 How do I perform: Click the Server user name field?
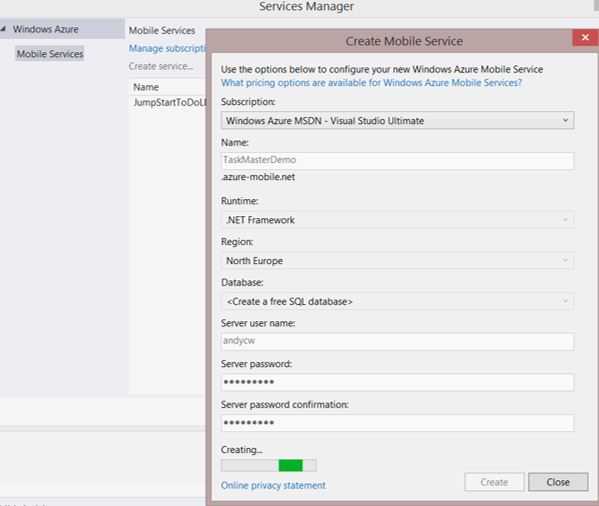point(397,341)
